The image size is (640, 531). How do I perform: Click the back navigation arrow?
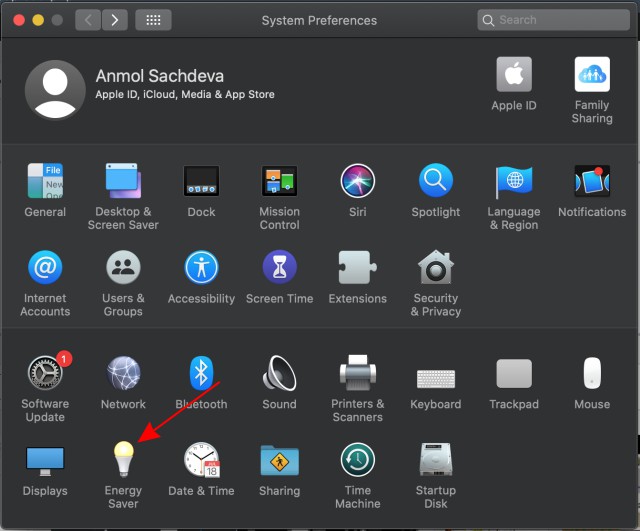click(88, 20)
